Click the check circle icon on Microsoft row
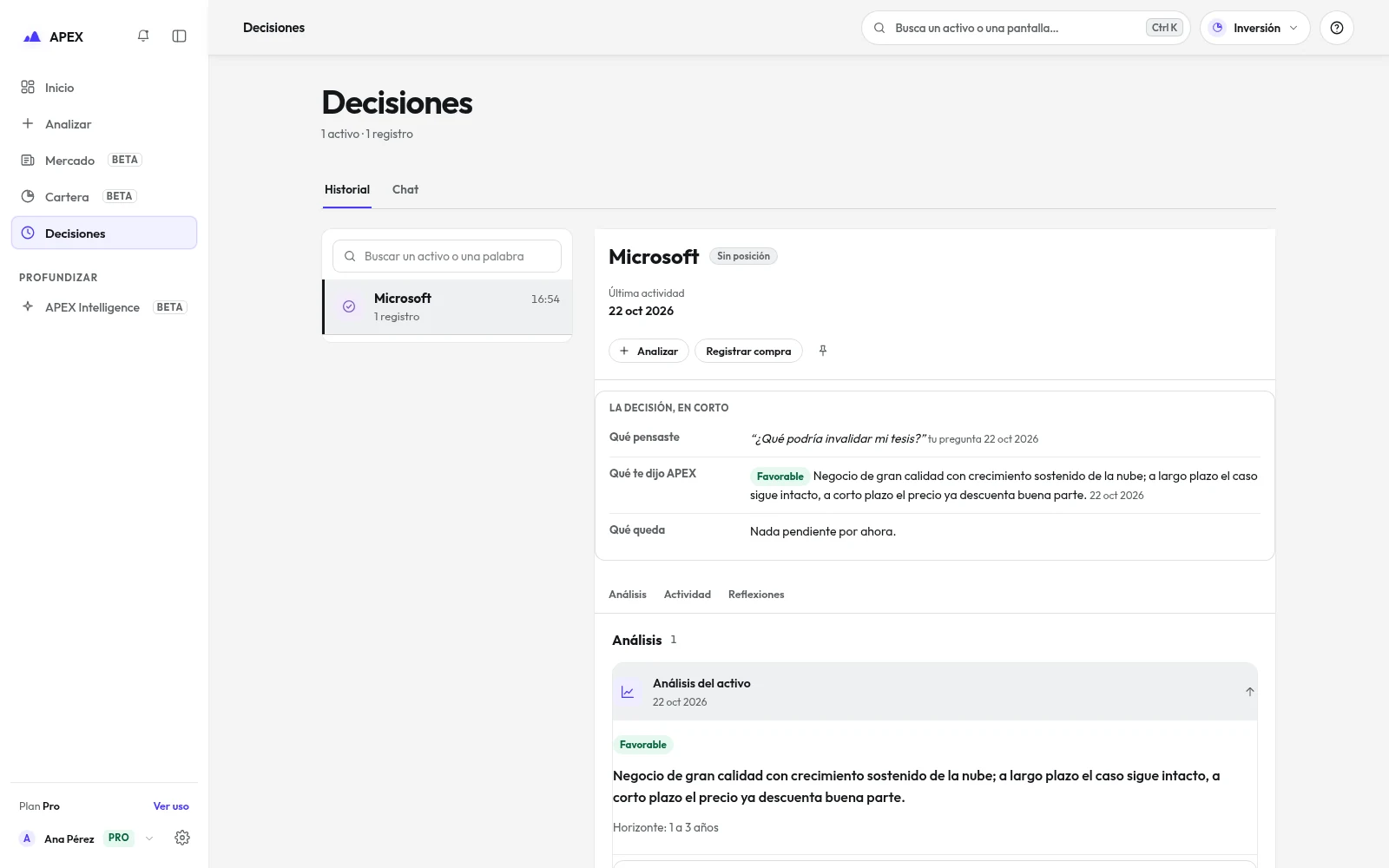Viewport: 1389px width, 868px height. pyautogui.click(x=349, y=306)
